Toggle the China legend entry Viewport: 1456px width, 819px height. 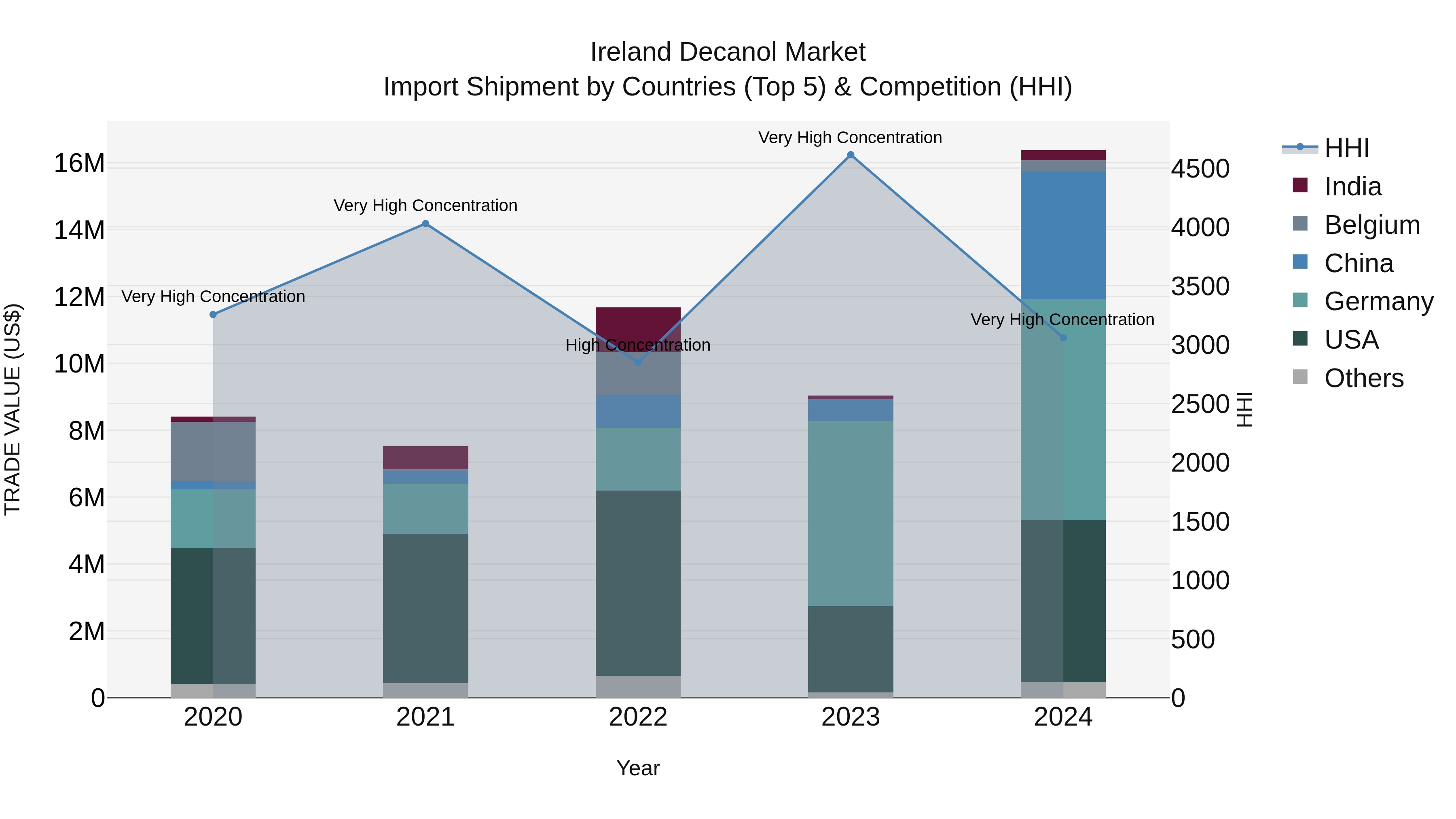[1343, 263]
